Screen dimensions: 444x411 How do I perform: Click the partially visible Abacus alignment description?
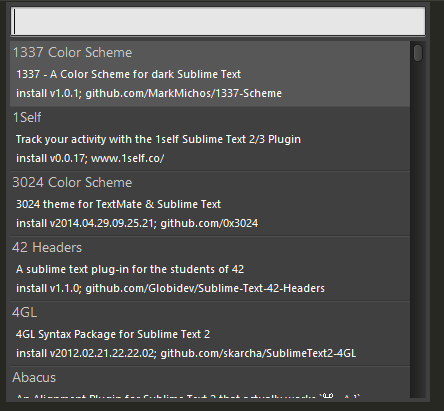(188, 396)
